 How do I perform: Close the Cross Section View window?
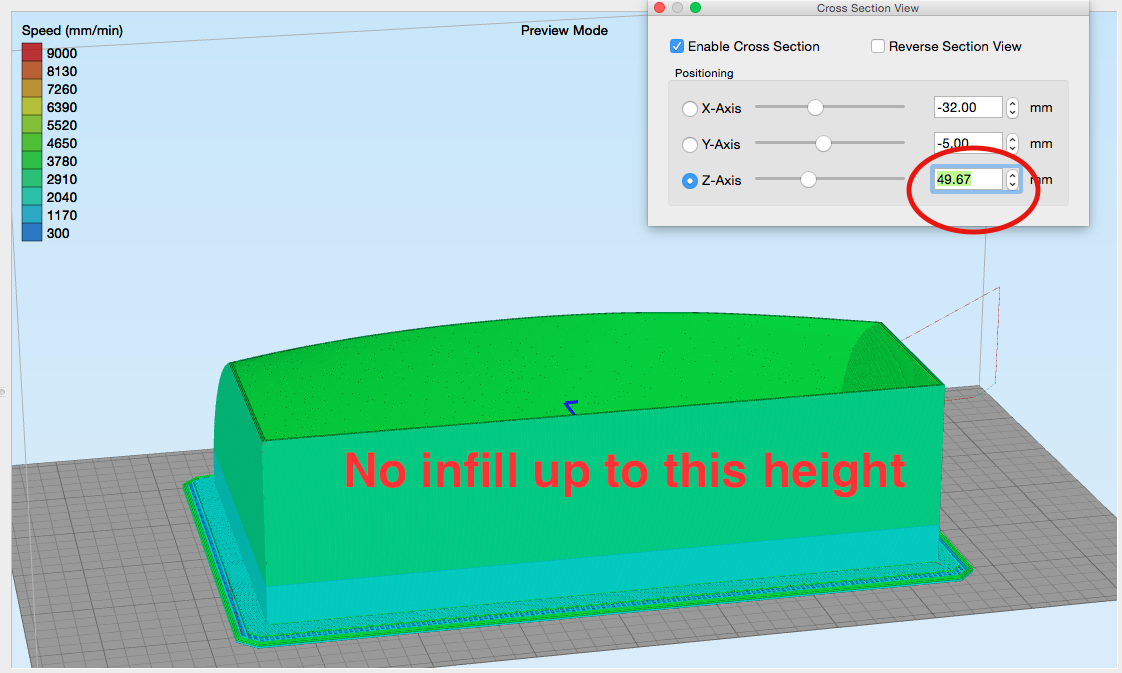660,8
